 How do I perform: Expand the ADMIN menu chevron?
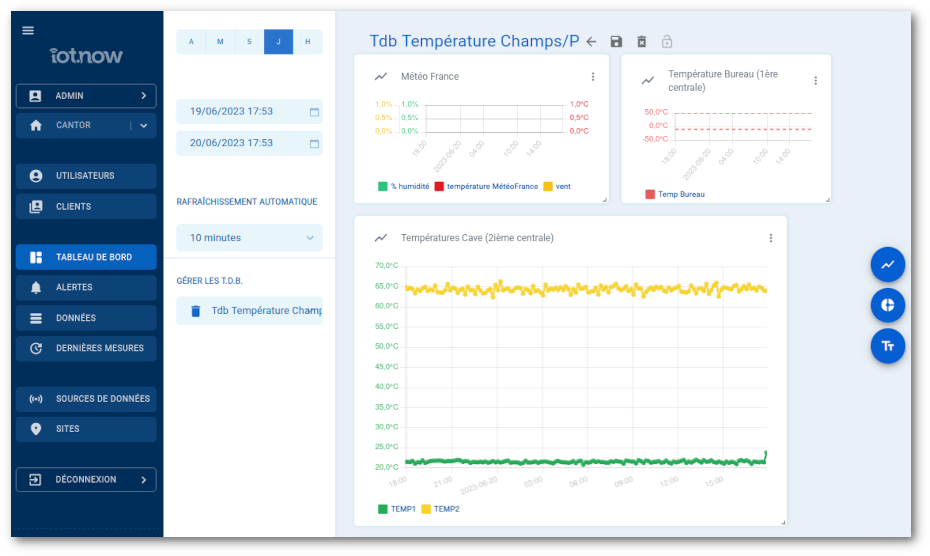(143, 96)
